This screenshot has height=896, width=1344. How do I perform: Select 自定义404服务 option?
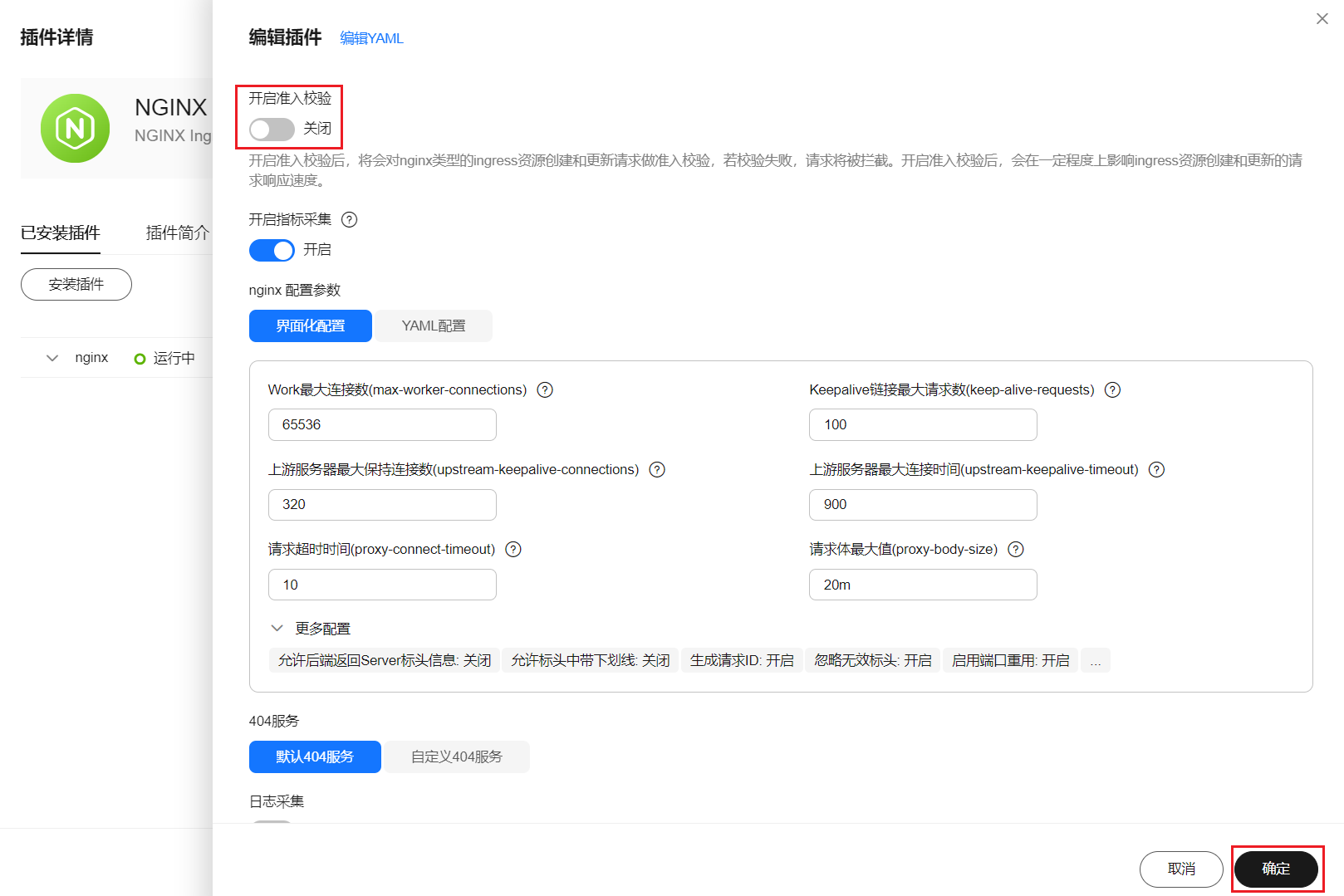click(x=457, y=757)
